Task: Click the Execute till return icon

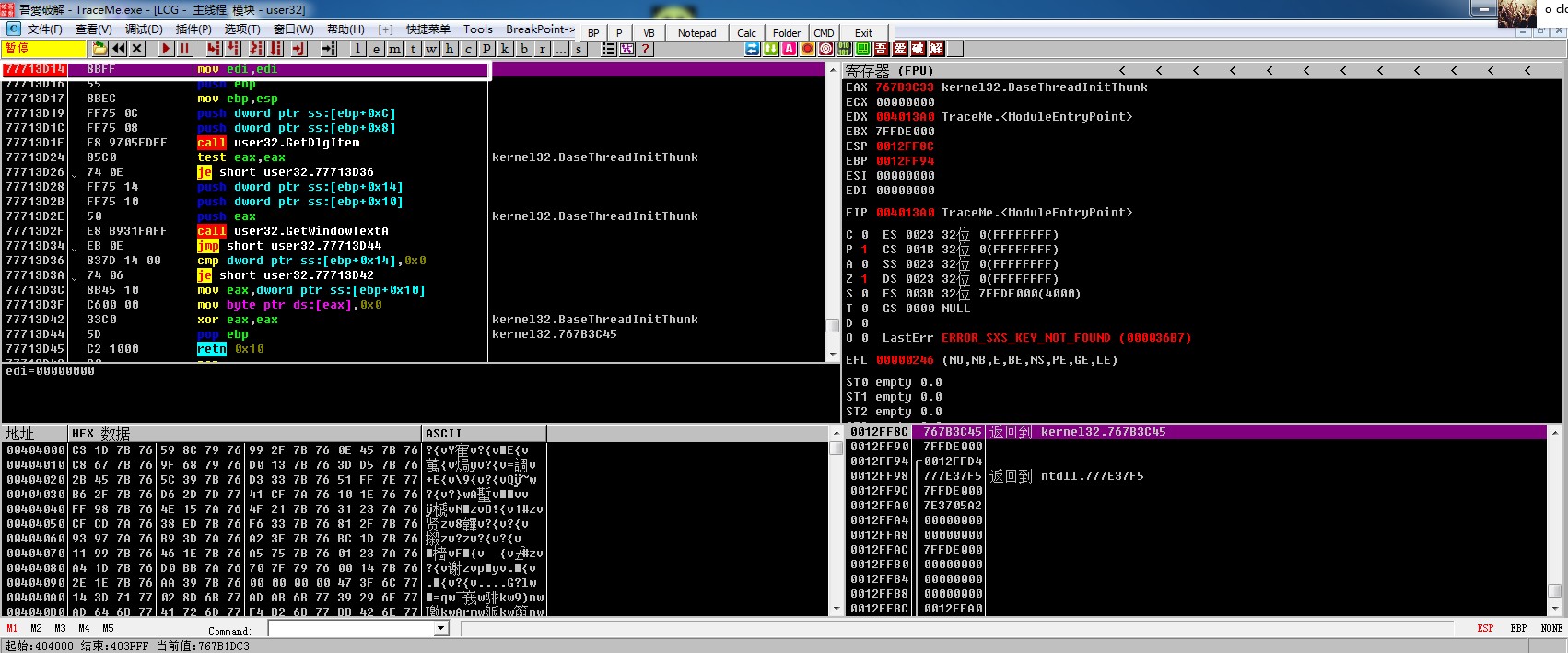Action: click(x=298, y=49)
